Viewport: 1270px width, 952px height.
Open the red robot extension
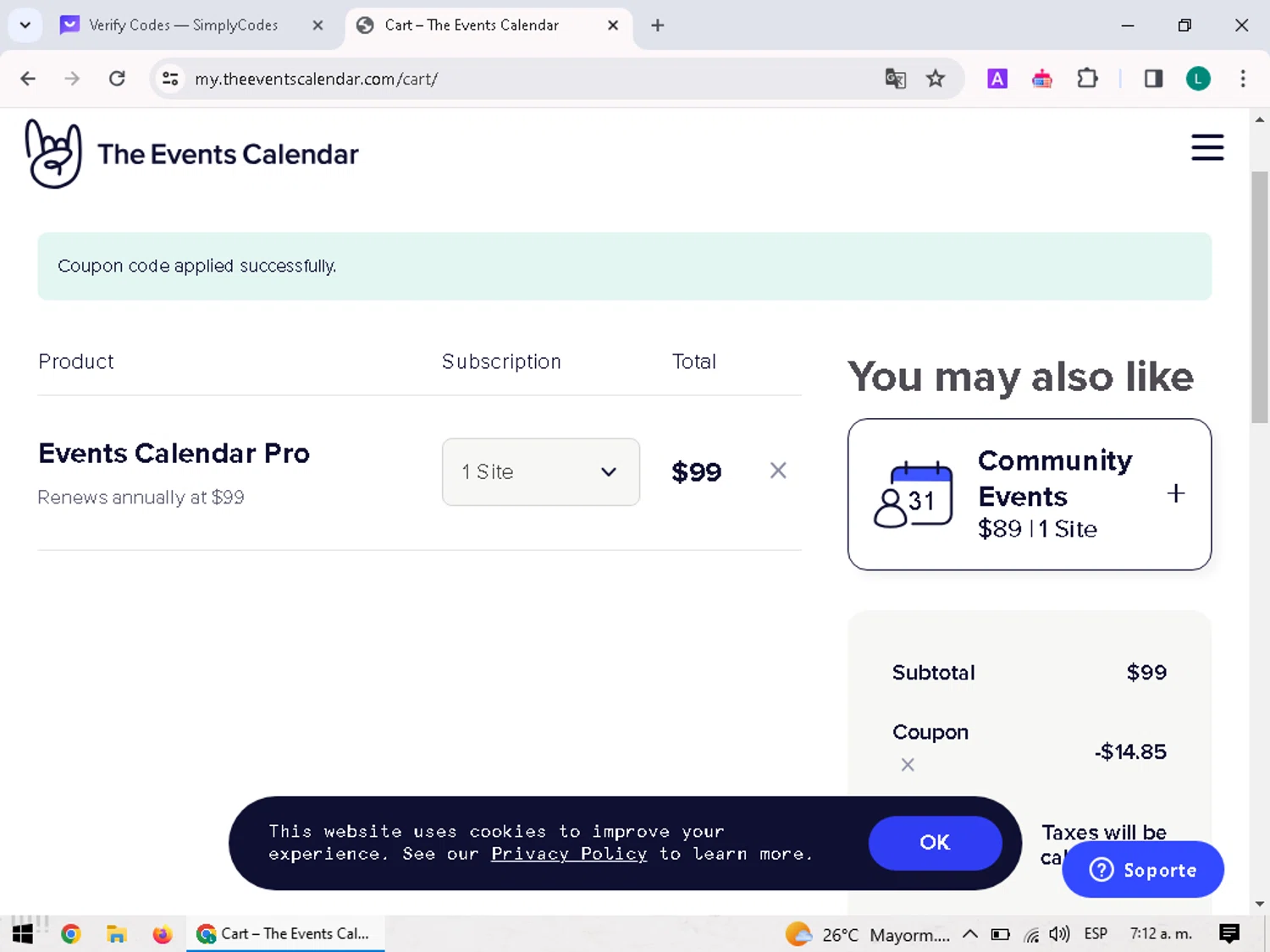[x=1042, y=79]
